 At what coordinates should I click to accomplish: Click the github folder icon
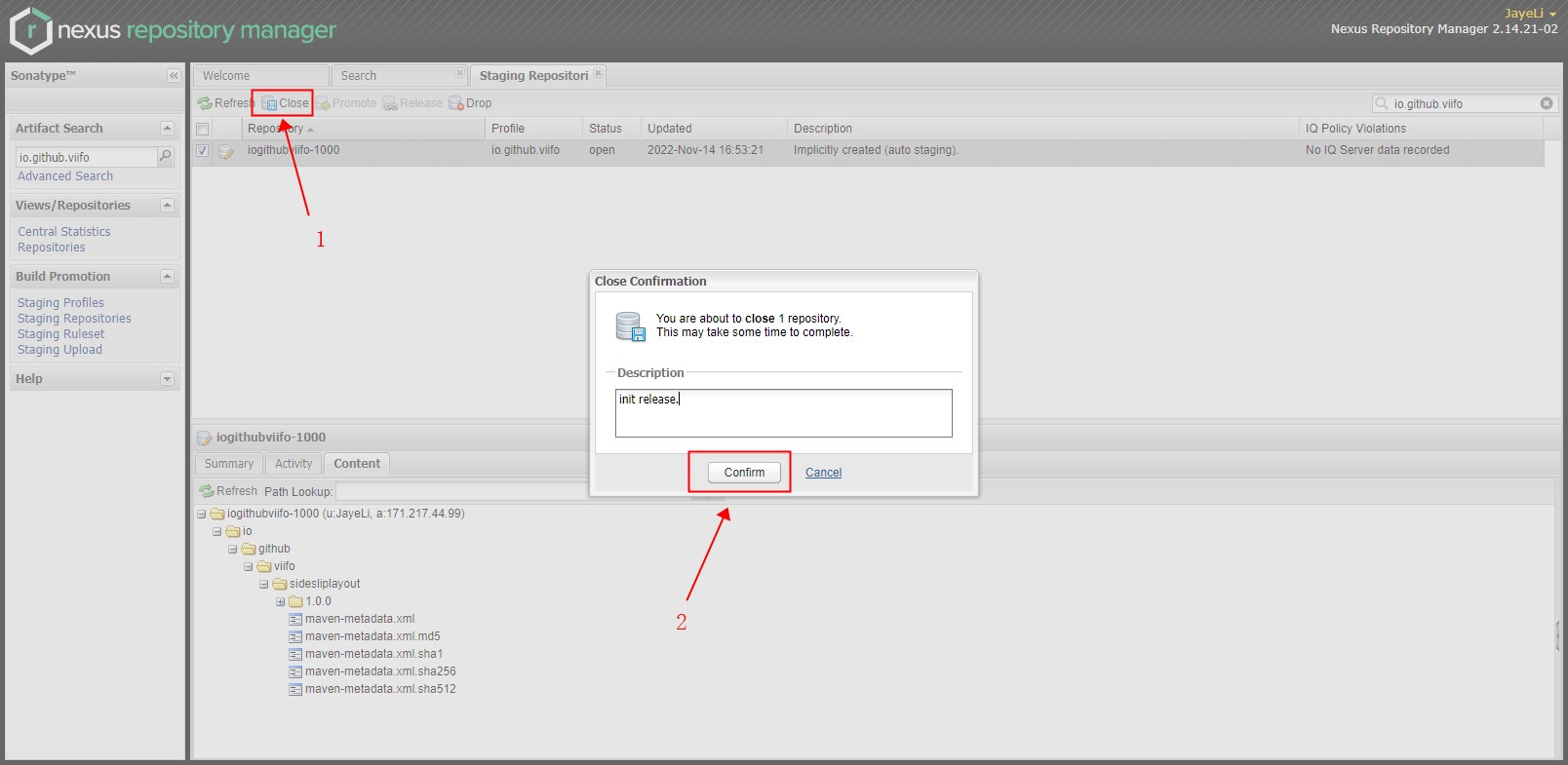tap(249, 549)
